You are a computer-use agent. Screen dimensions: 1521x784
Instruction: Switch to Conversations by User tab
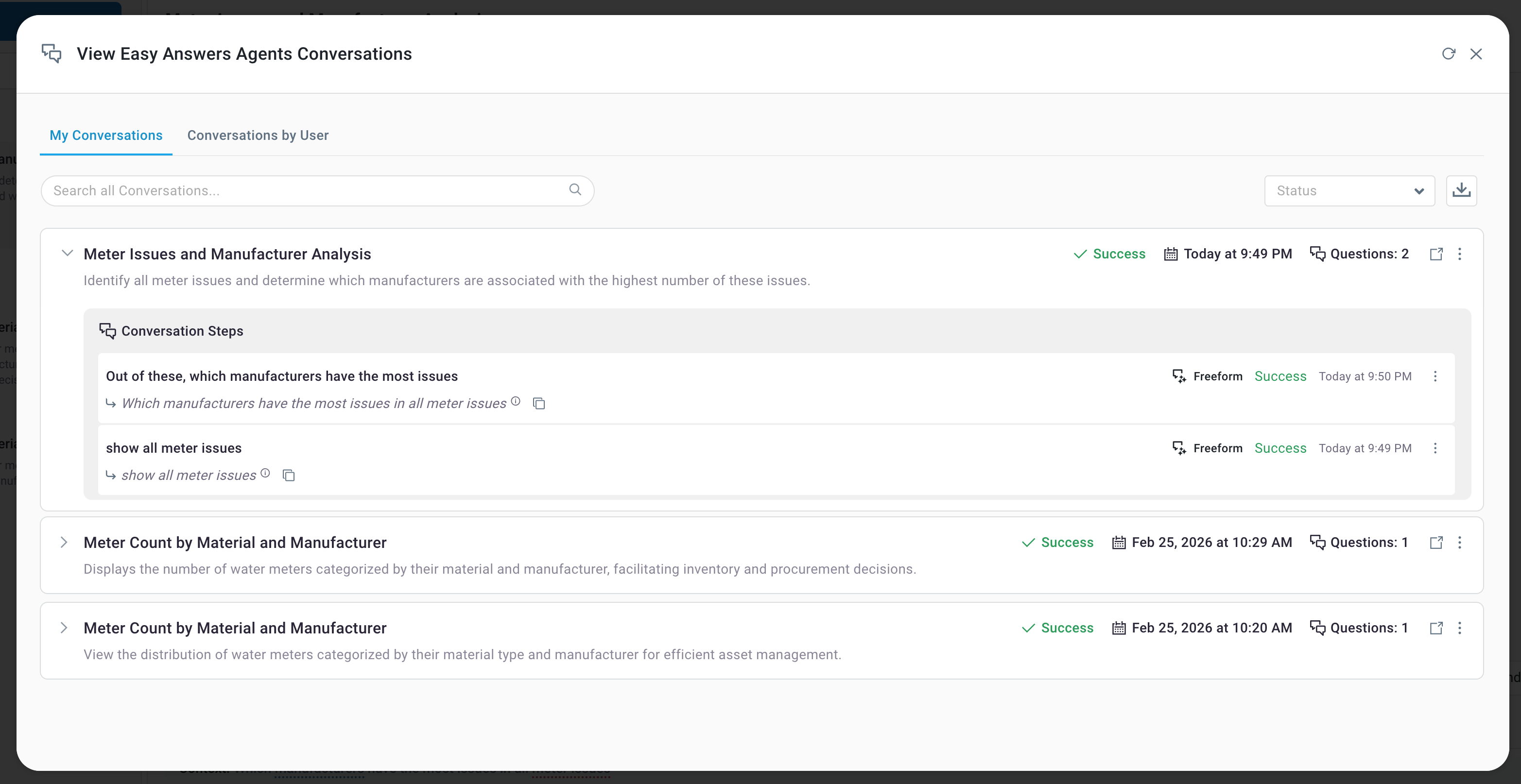click(258, 135)
